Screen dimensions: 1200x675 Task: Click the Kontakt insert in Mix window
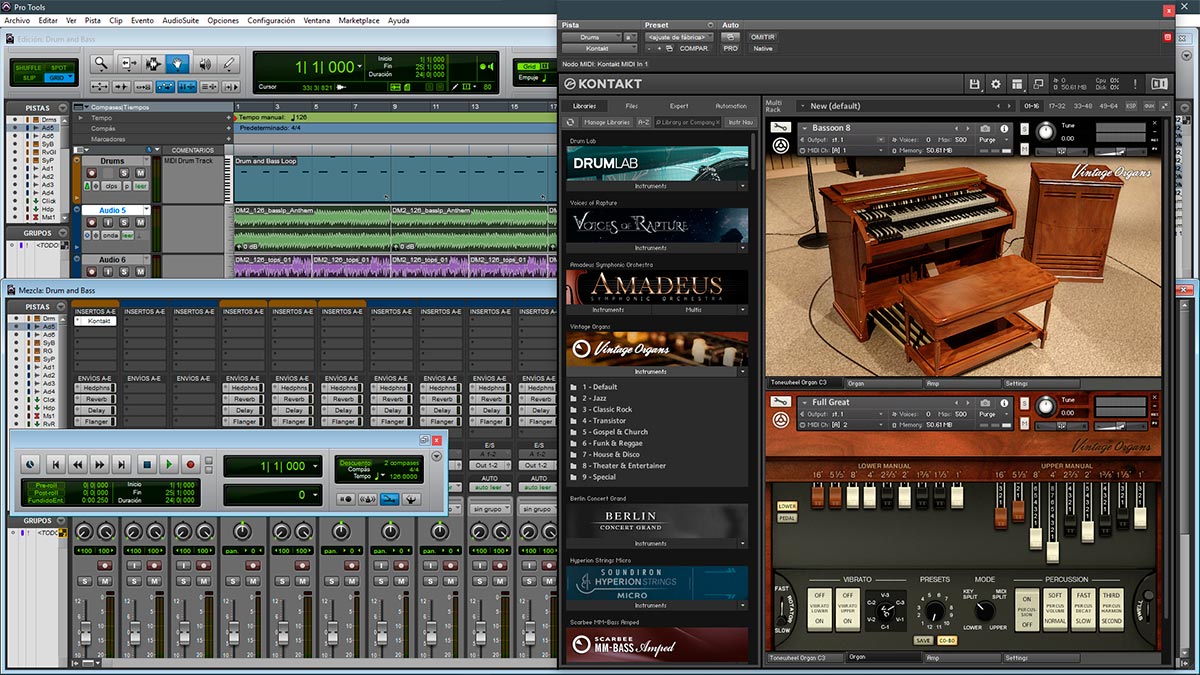pyautogui.click(x=98, y=321)
